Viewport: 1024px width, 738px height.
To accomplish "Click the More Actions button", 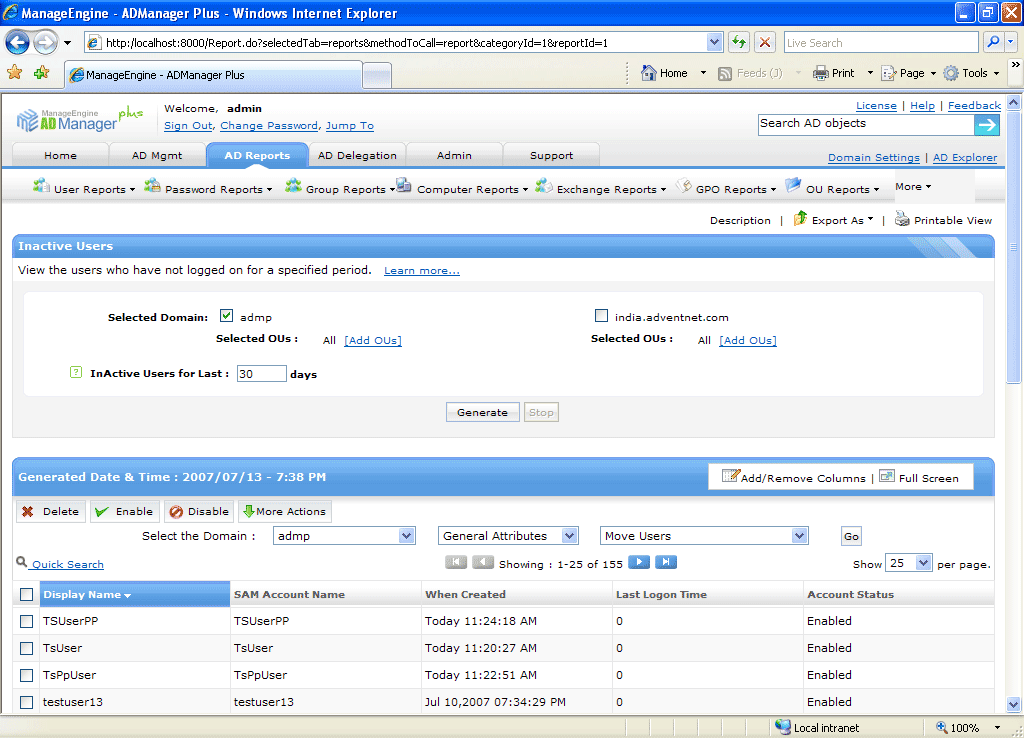I will coord(285,511).
